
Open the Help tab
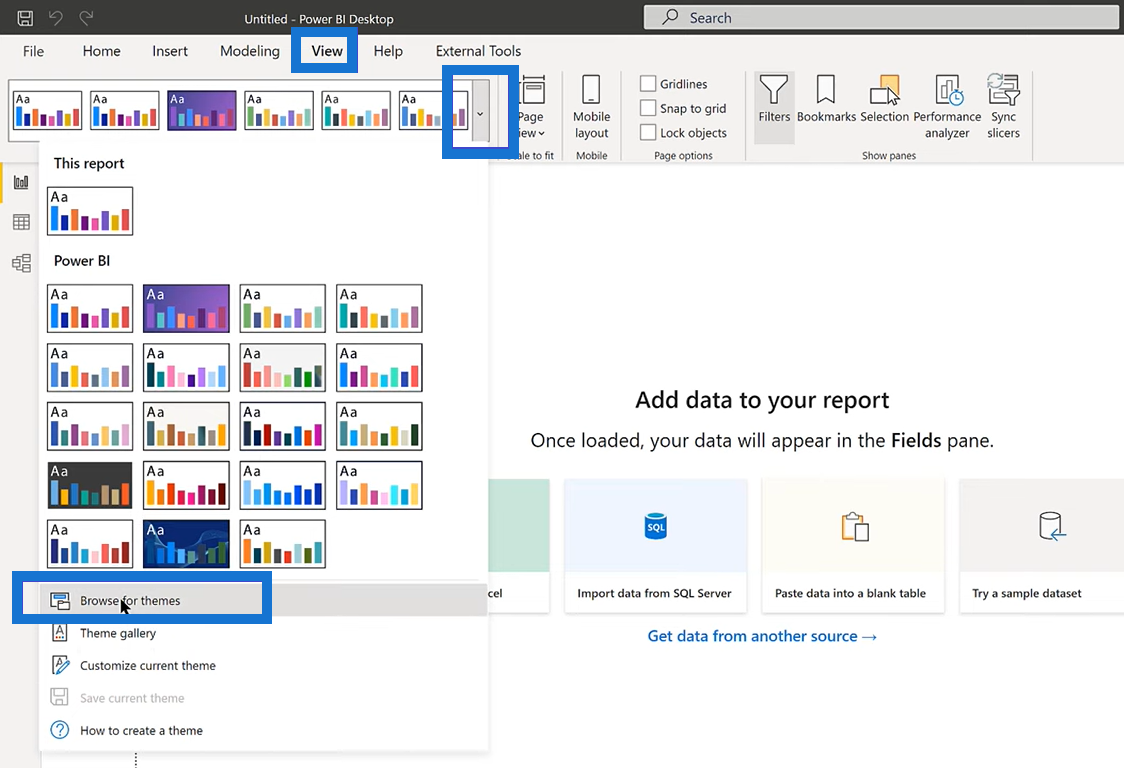pos(388,51)
